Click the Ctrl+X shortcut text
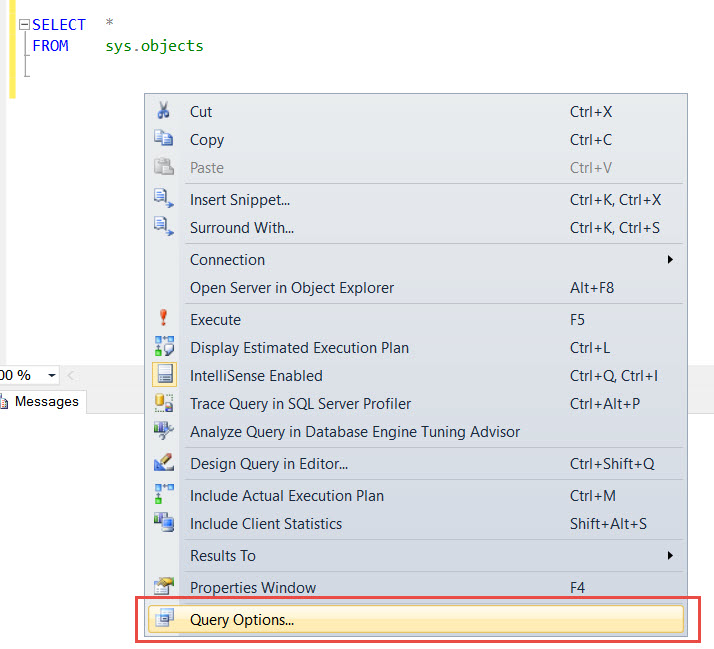 click(x=591, y=112)
